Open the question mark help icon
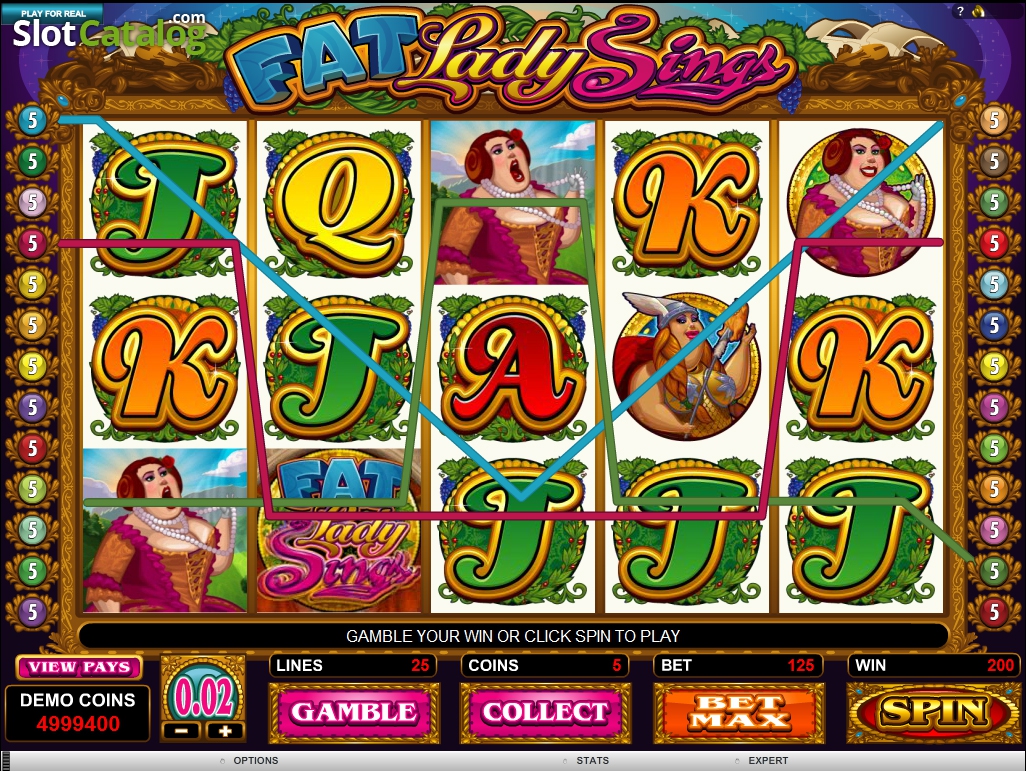1026x771 pixels. pos(961,10)
